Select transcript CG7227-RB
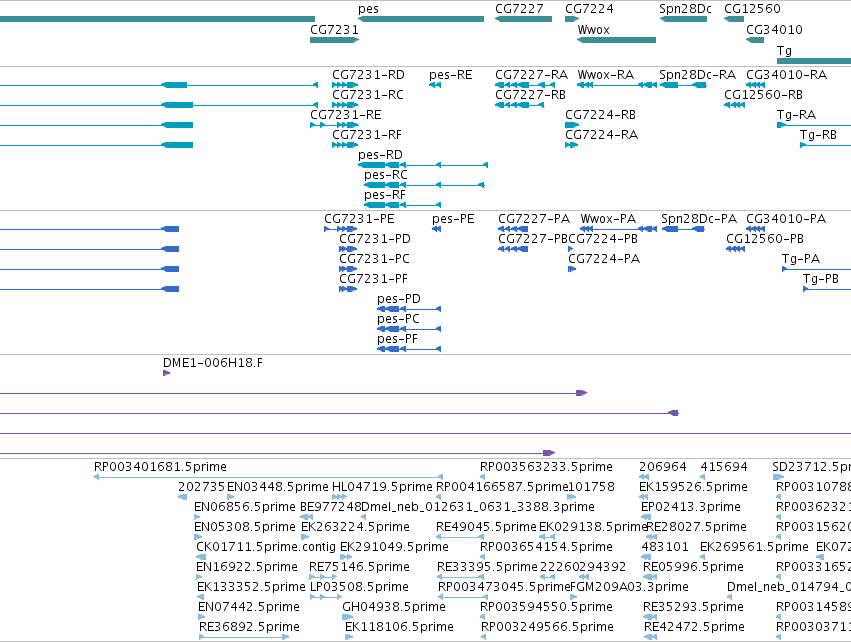 [519, 105]
